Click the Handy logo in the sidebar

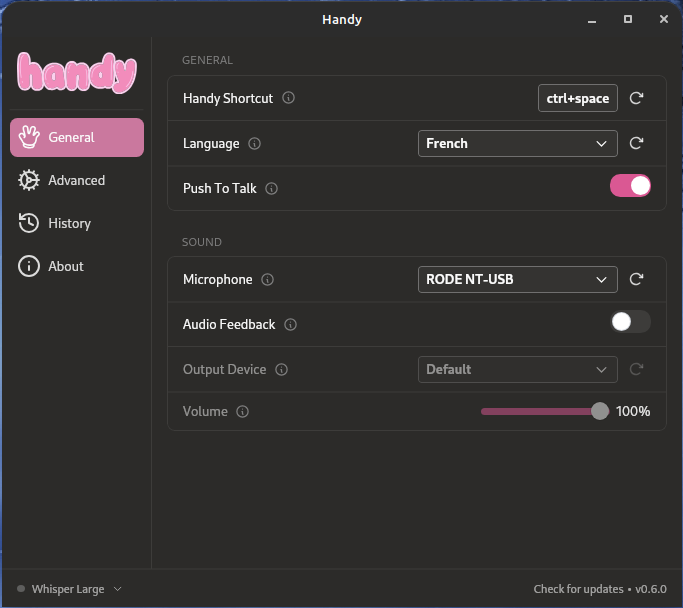pos(77,73)
